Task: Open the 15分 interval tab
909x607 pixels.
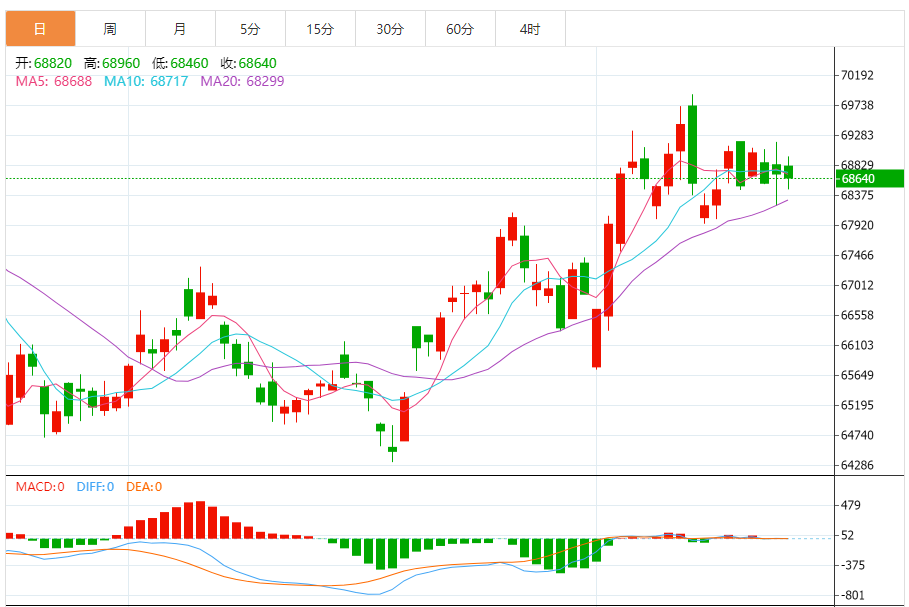Action: (320, 28)
